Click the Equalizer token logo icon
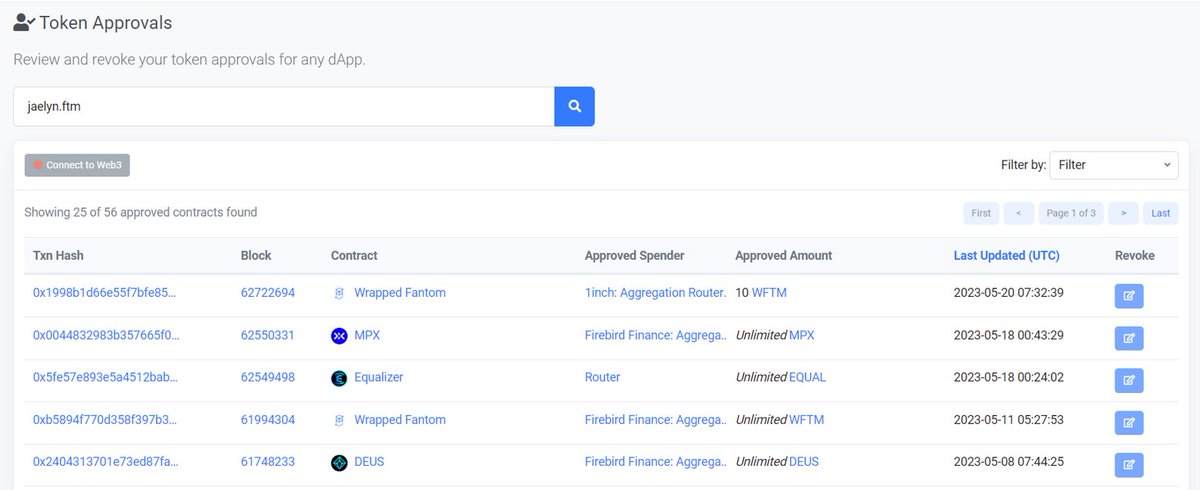This screenshot has height=490, width=1200. tap(339, 378)
